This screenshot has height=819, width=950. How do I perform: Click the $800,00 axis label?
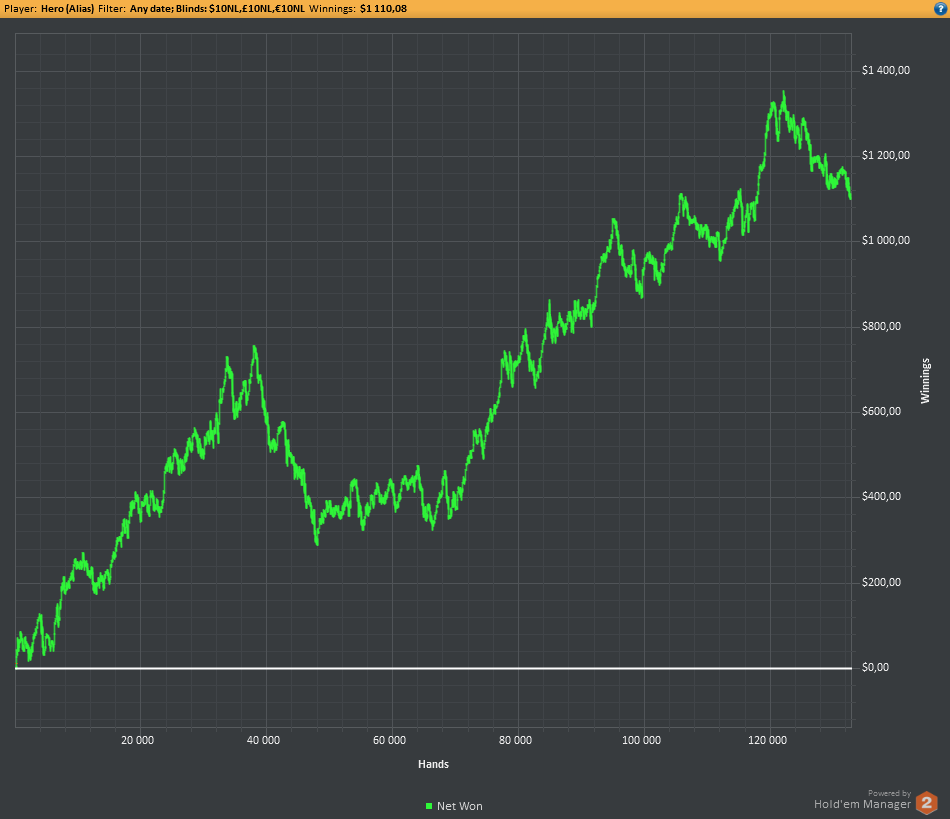coord(882,327)
